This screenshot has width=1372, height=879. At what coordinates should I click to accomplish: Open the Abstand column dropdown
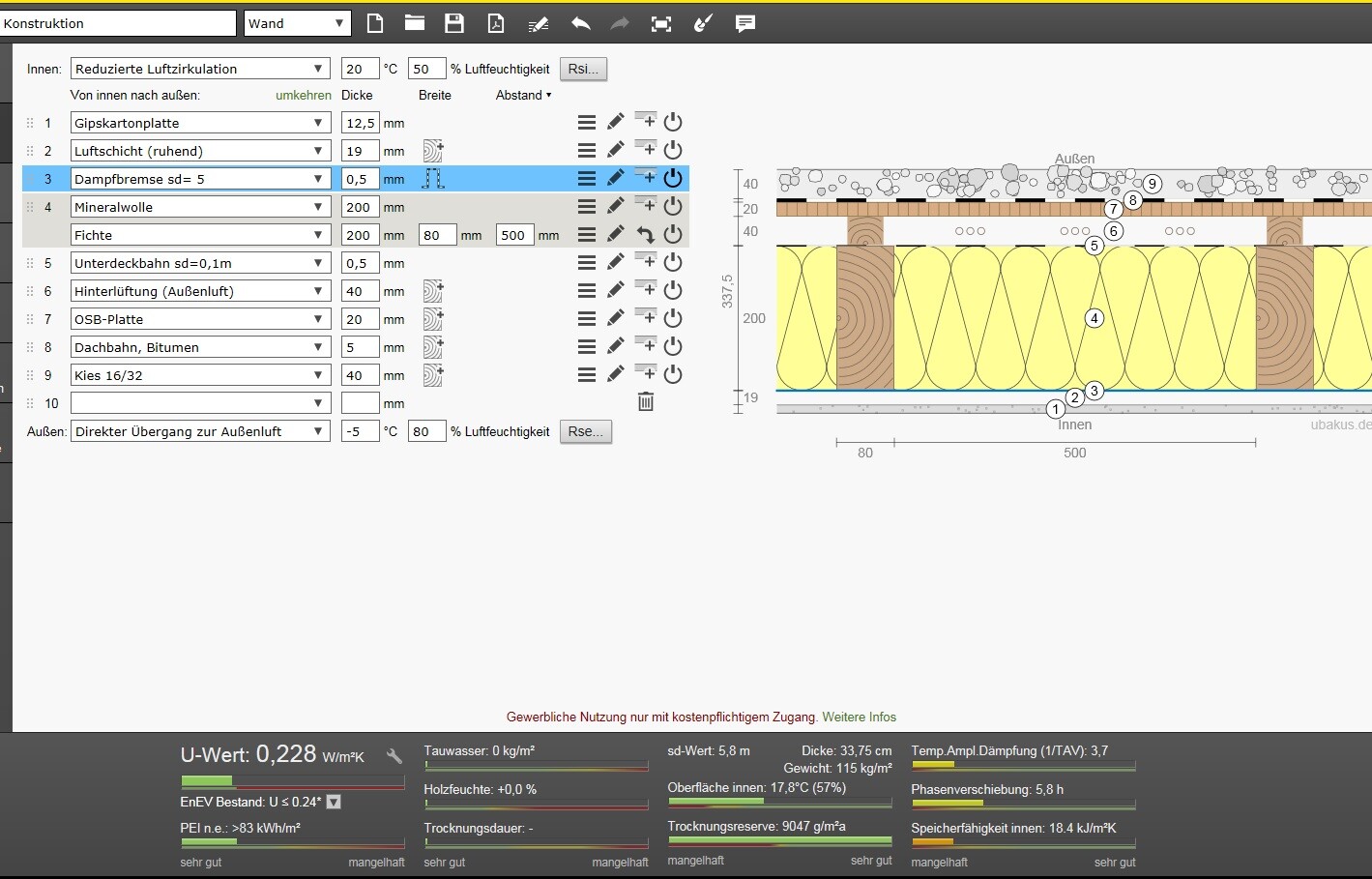(x=523, y=95)
